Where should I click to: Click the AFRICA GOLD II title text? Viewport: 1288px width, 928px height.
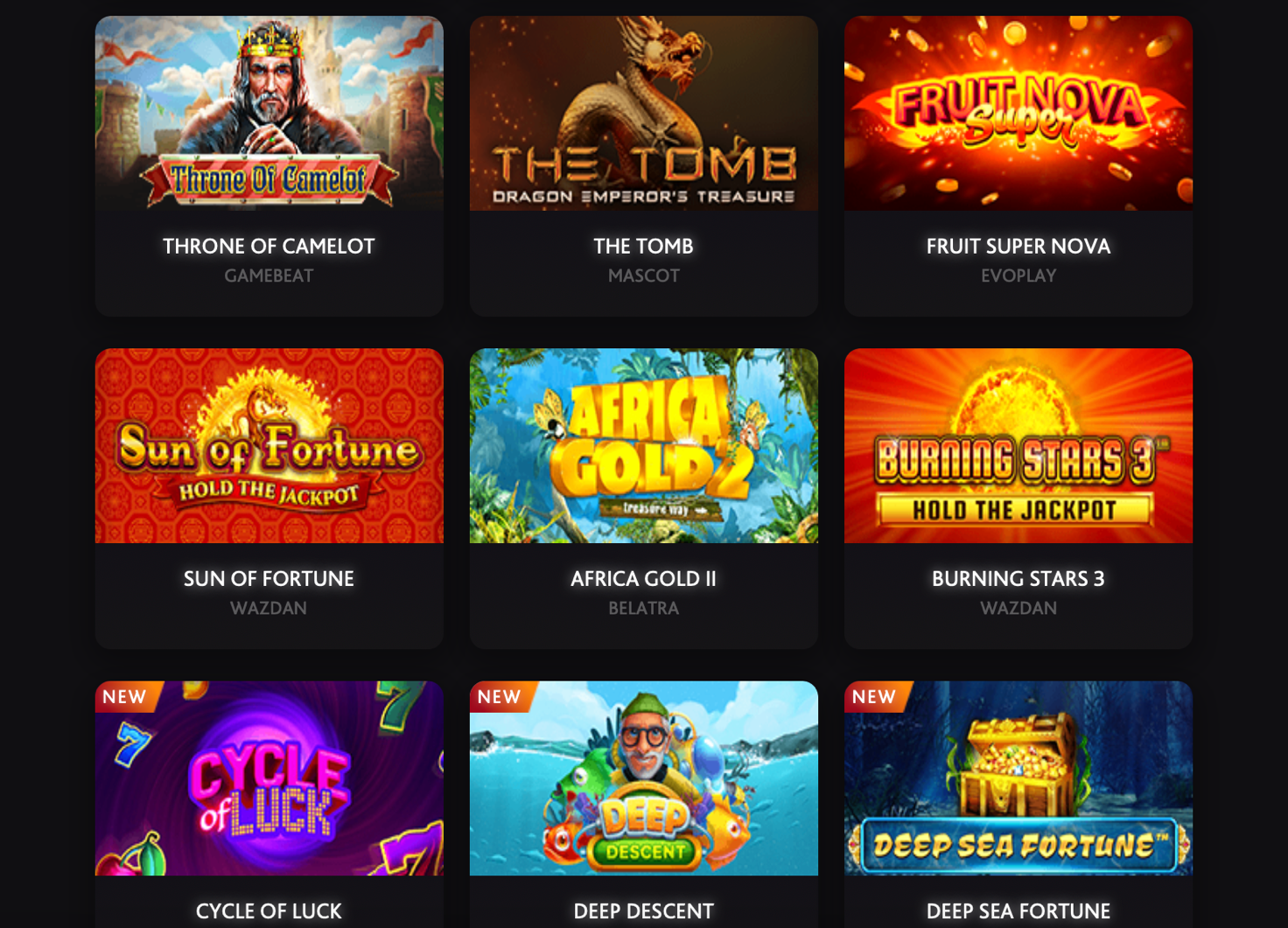643,579
